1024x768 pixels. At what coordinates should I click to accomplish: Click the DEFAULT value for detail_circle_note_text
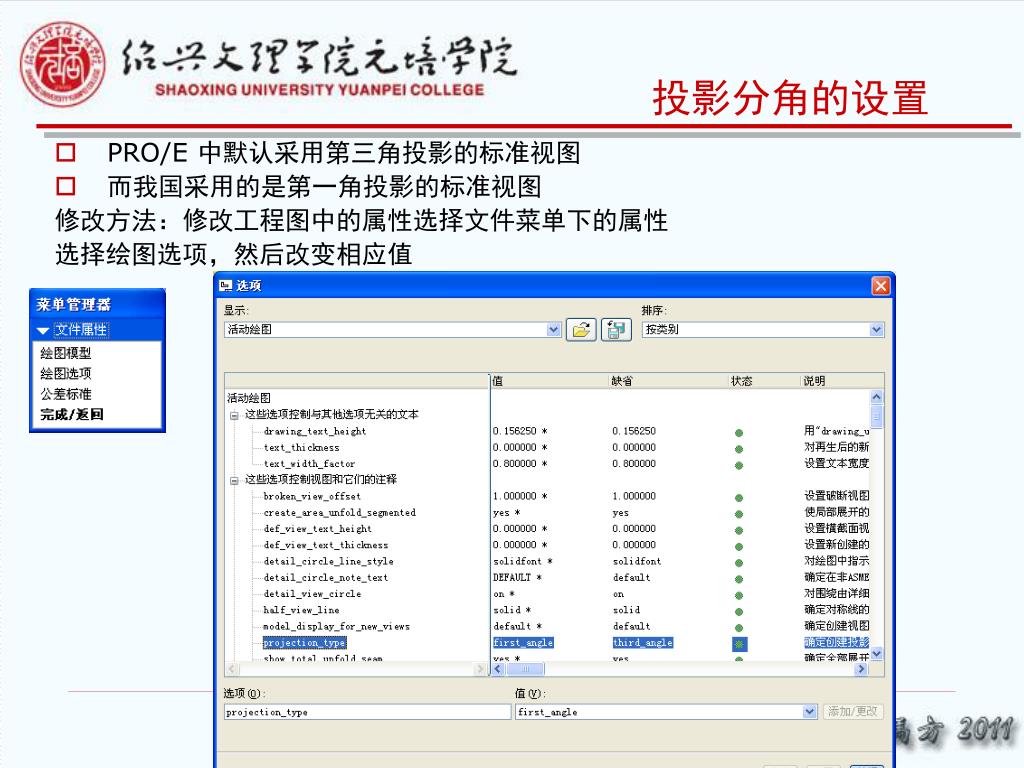tap(517, 577)
